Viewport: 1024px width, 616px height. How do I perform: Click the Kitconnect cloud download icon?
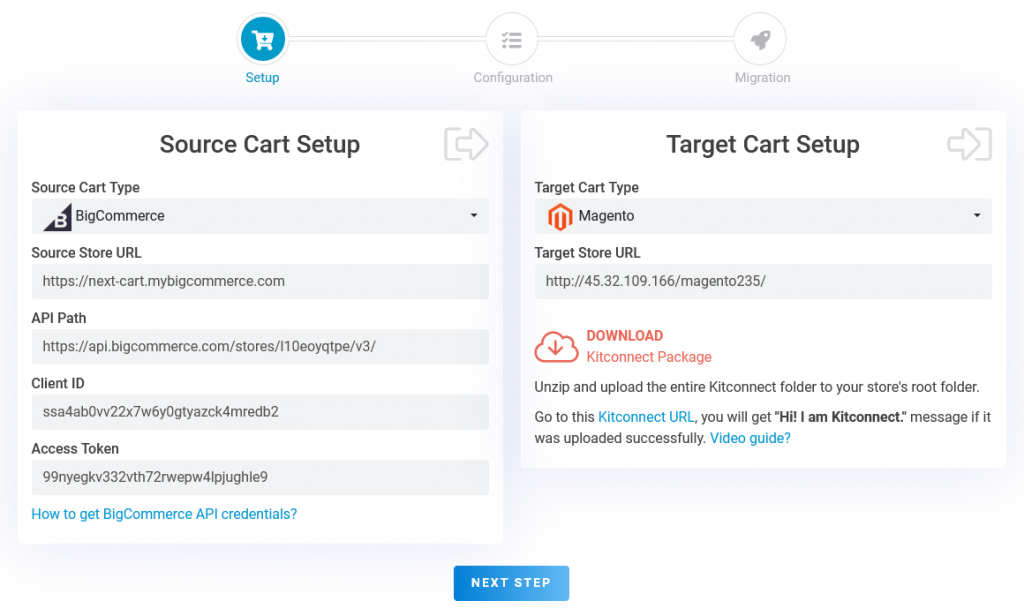tap(556, 346)
